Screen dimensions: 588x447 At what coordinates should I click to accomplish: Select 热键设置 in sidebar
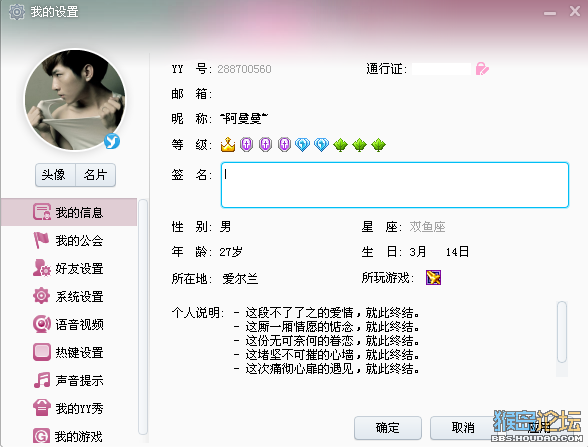point(69,352)
